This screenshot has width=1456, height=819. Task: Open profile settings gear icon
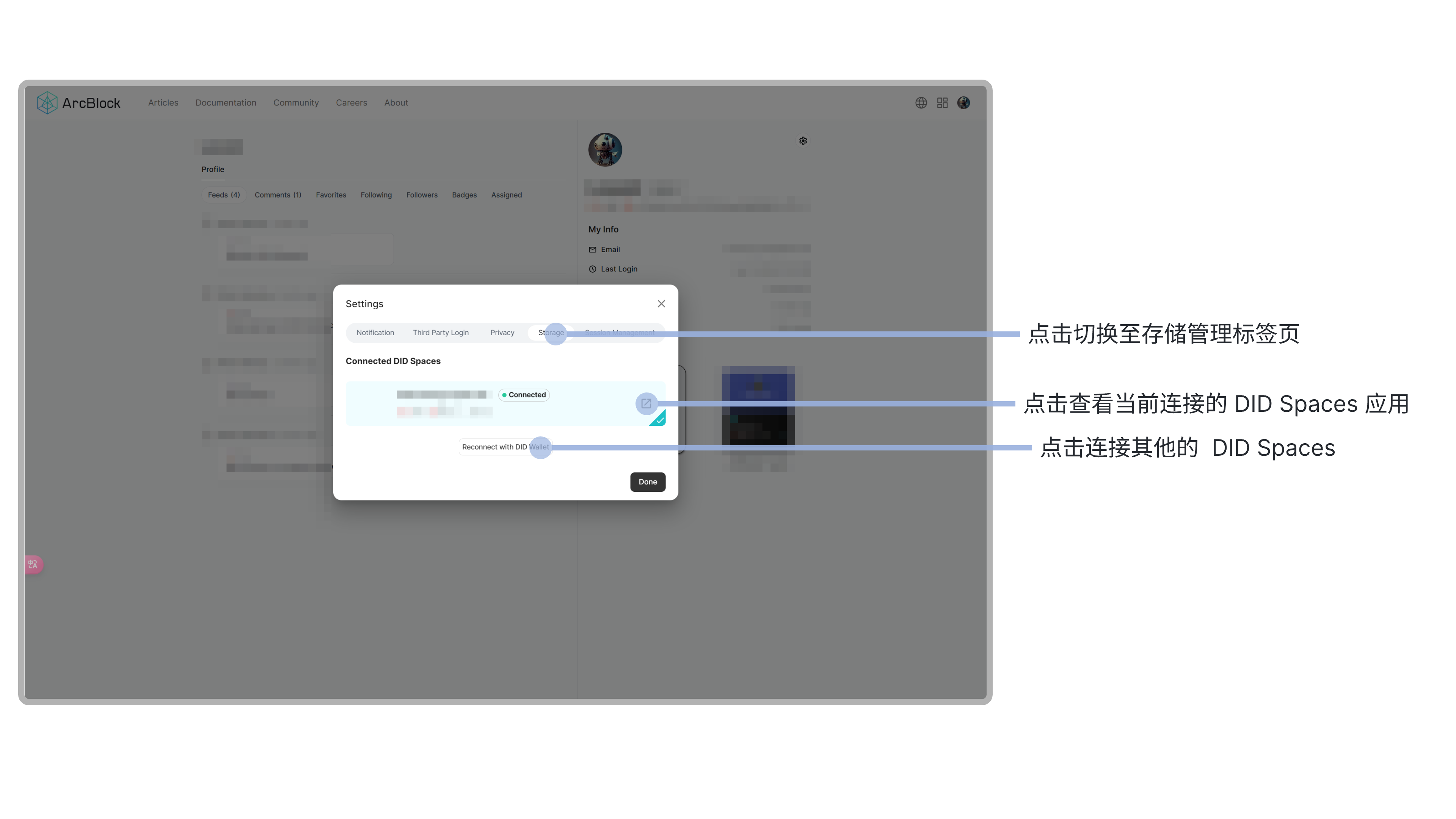click(x=803, y=141)
